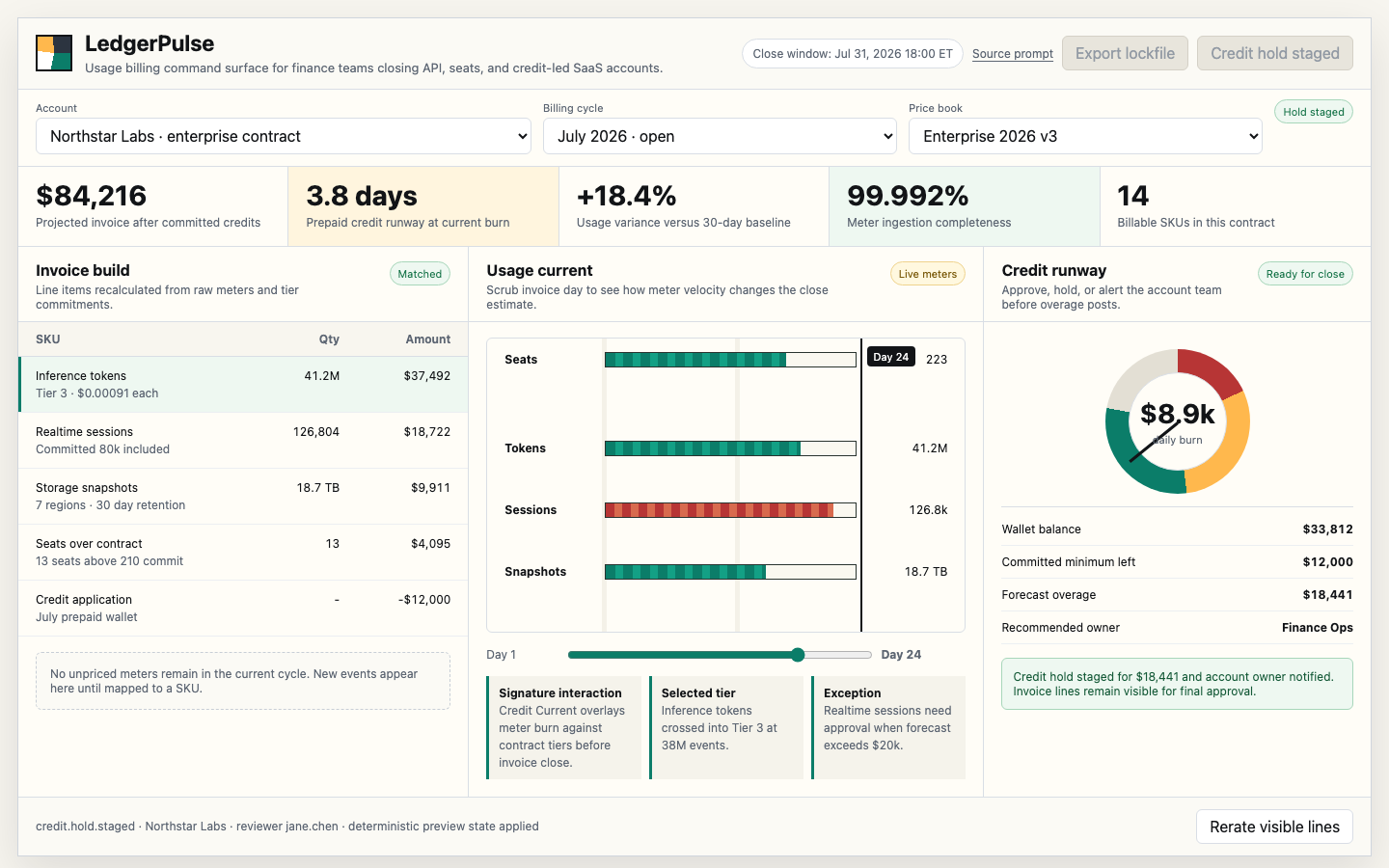Click the red Sessions usage bar
The width and height of the screenshot is (1389, 868).
(x=730, y=510)
